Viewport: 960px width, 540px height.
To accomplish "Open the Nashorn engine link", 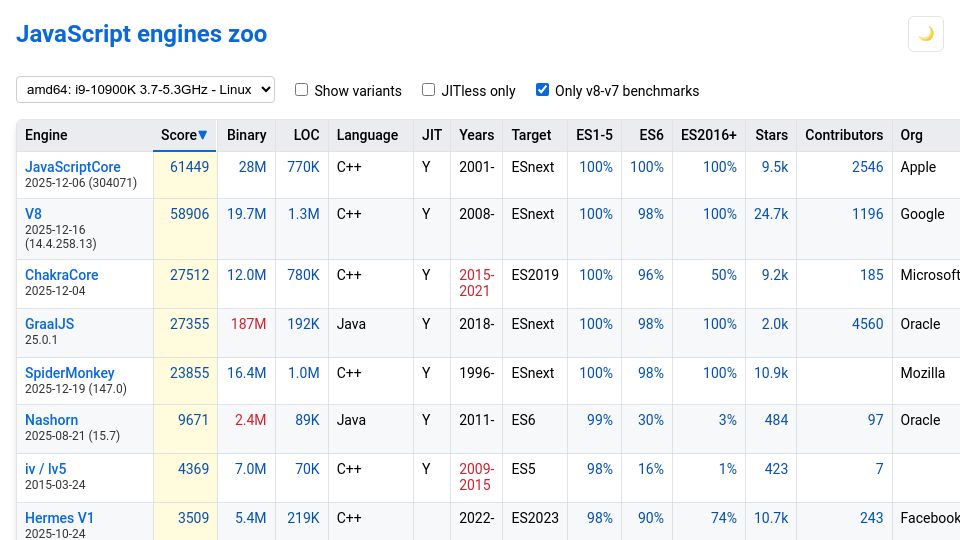I will pyautogui.click(x=51, y=421).
